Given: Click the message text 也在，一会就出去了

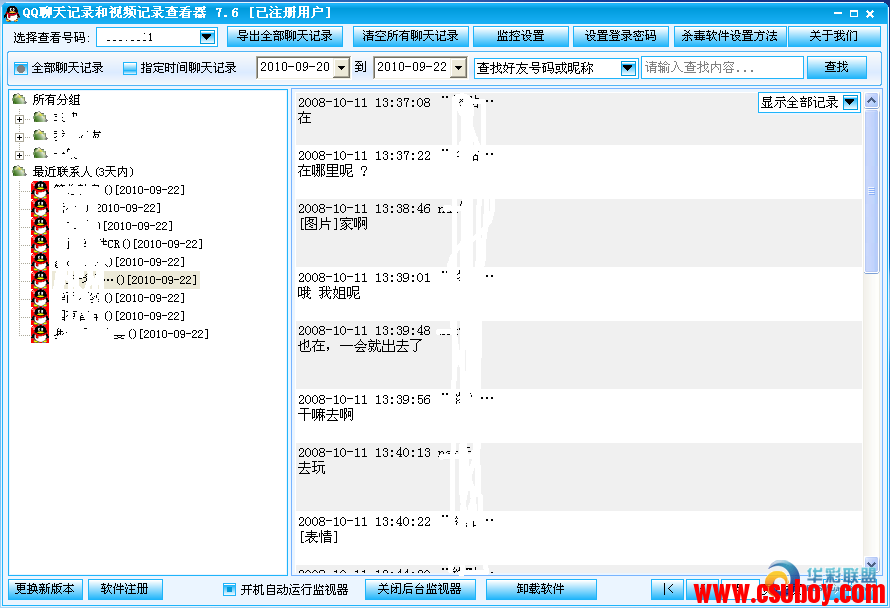Looking at the screenshot, I should (360, 346).
